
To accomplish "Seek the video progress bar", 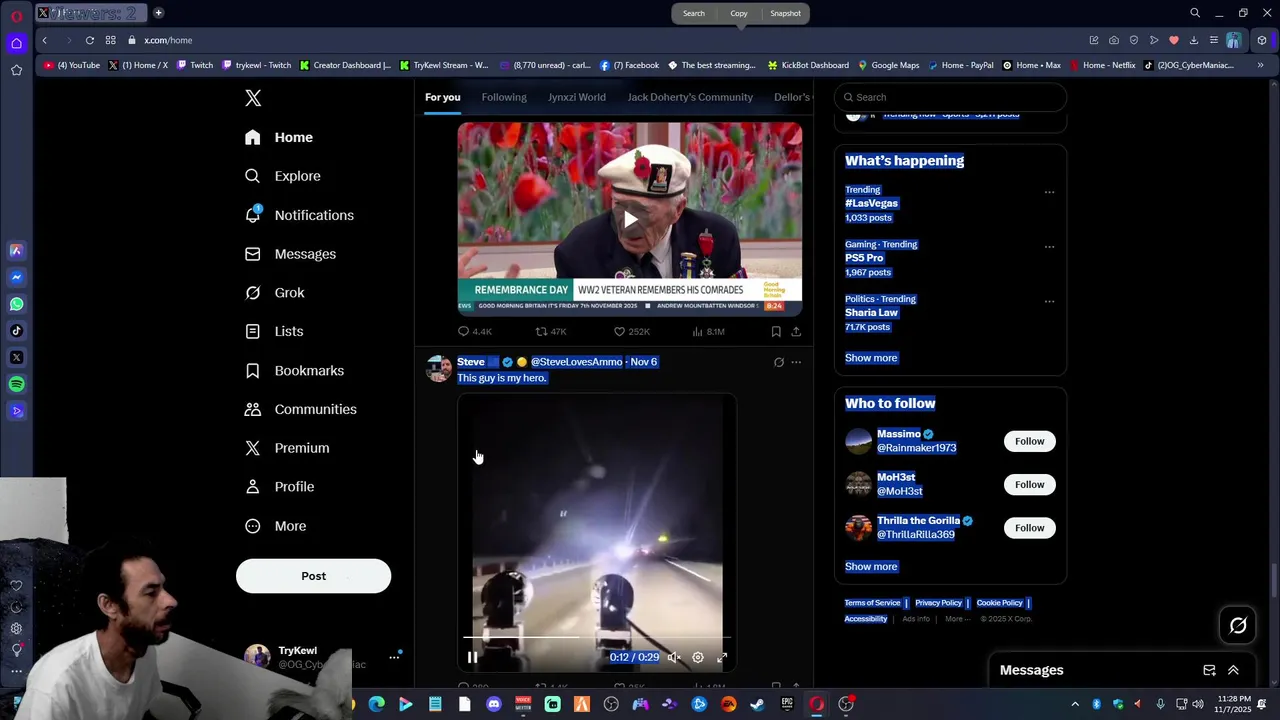I will click(x=597, y=637).
